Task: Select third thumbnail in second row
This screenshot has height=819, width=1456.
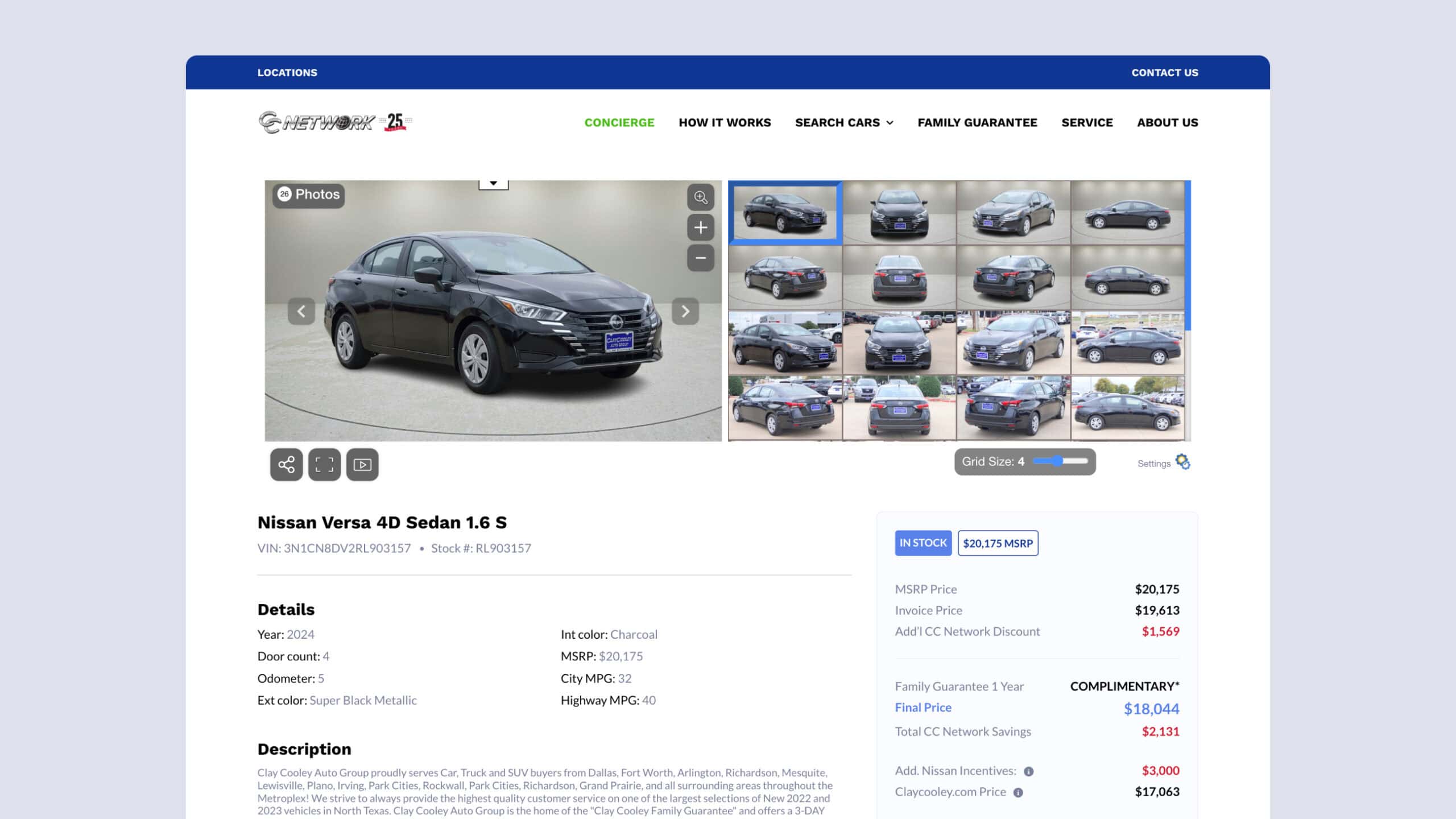Action: tap(1014, 278)
